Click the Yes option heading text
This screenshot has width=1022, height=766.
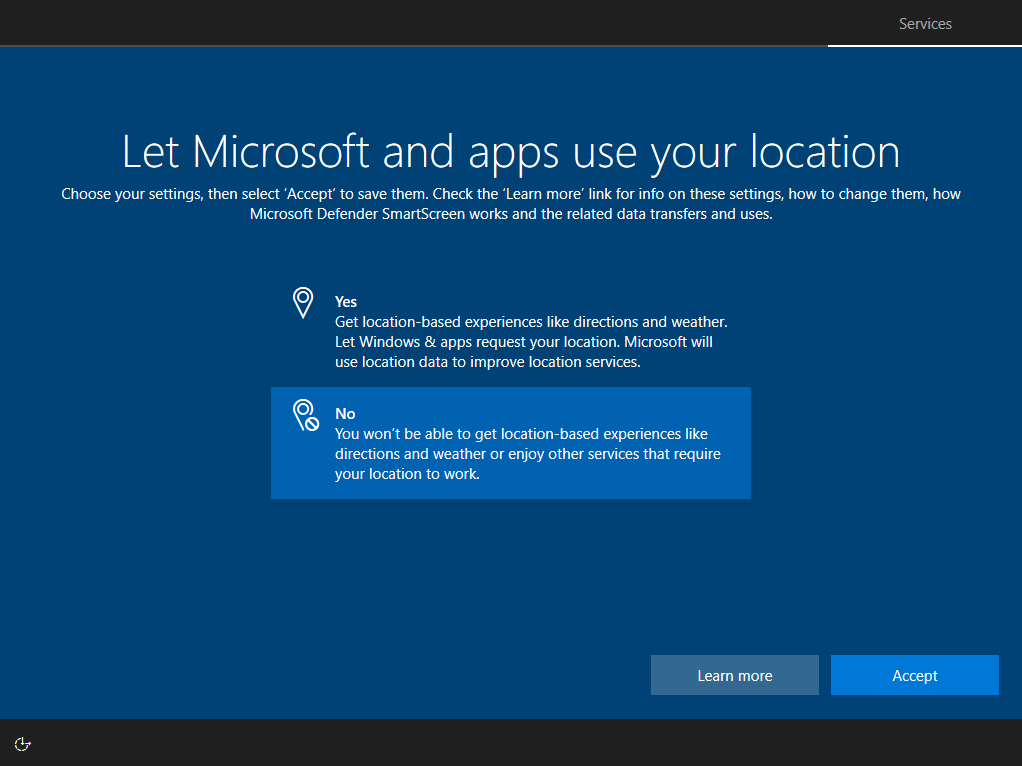click(x=345, y=301)
